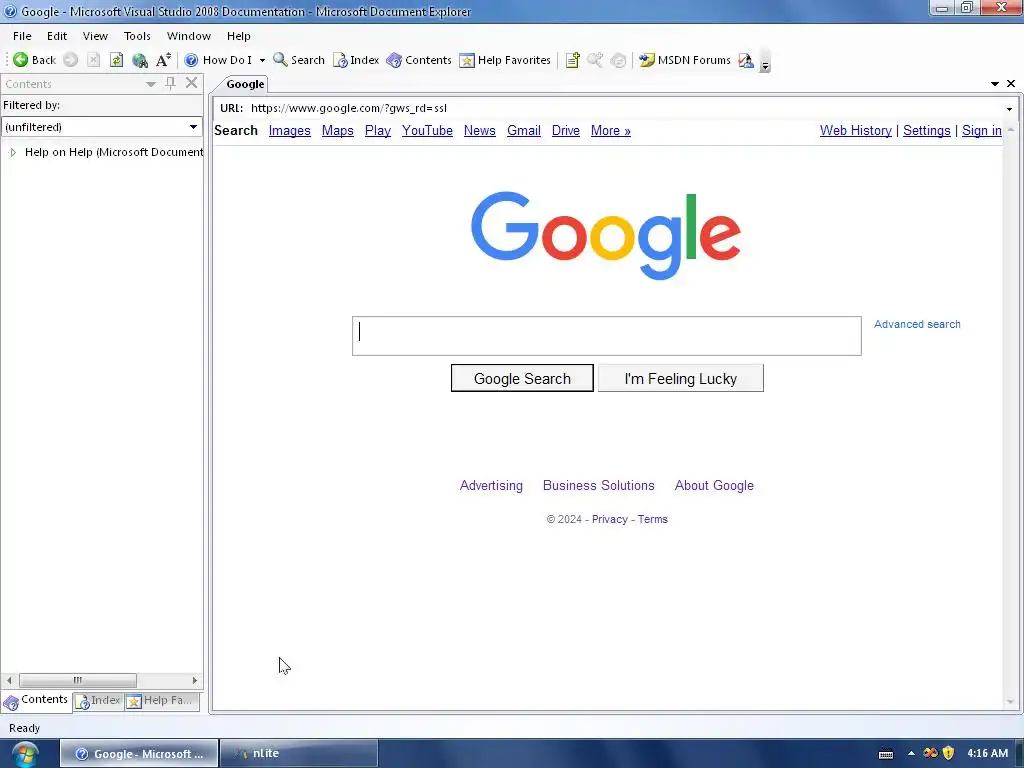Open the Contents toolbar item
1024x768 pixels.
tap(419, 60)
